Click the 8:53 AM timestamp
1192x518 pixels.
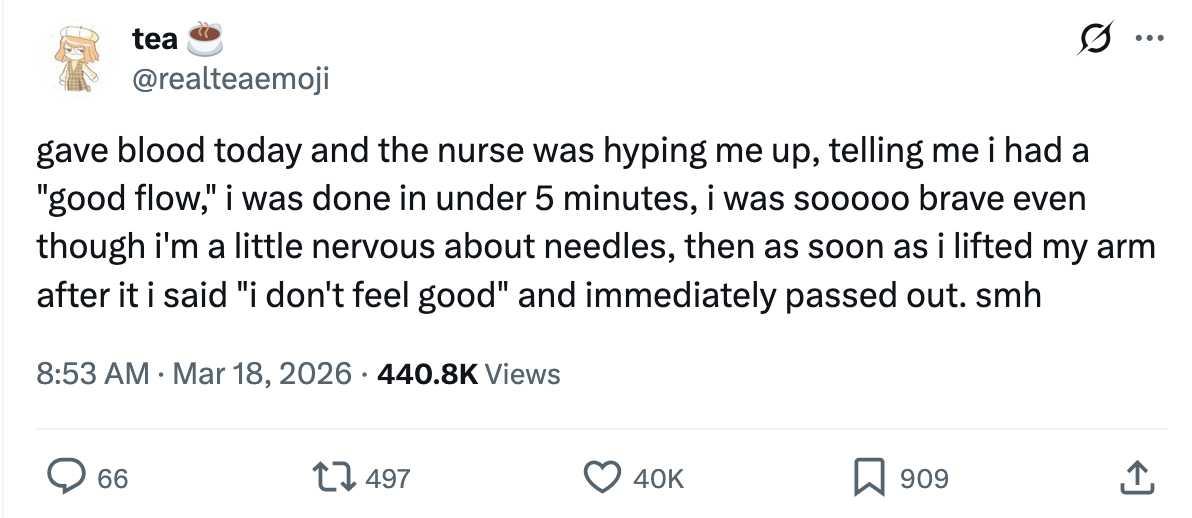pyautogui.click(x=92, y=374)
